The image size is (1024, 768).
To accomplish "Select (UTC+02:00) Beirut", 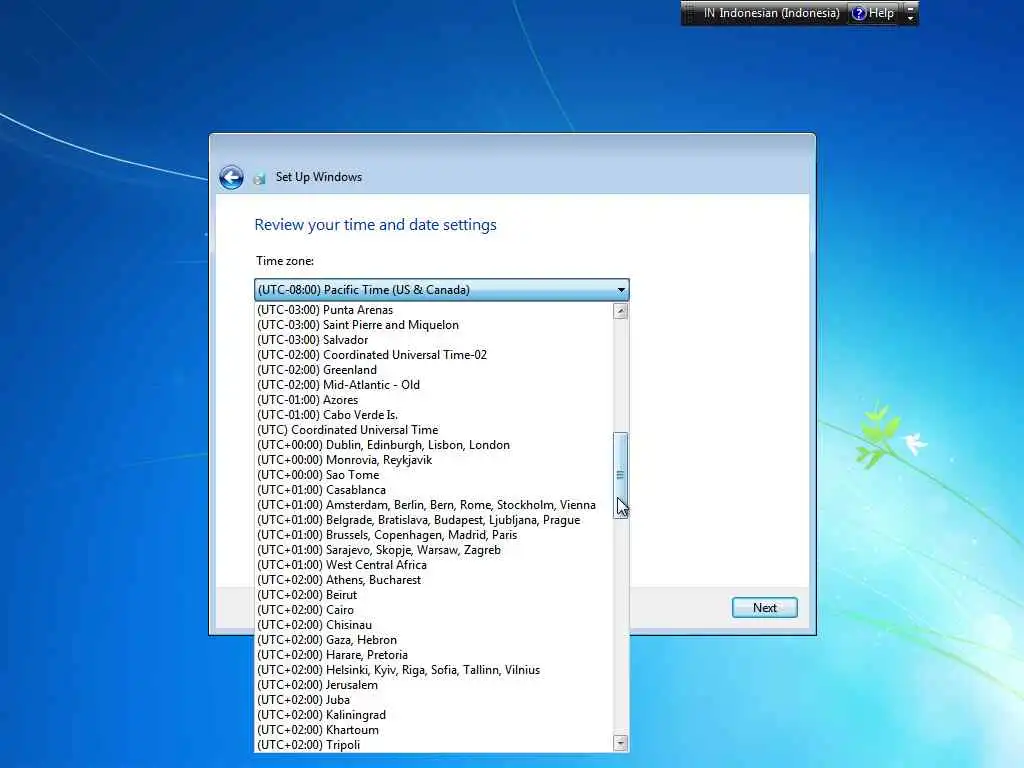I will click(434, 595).
